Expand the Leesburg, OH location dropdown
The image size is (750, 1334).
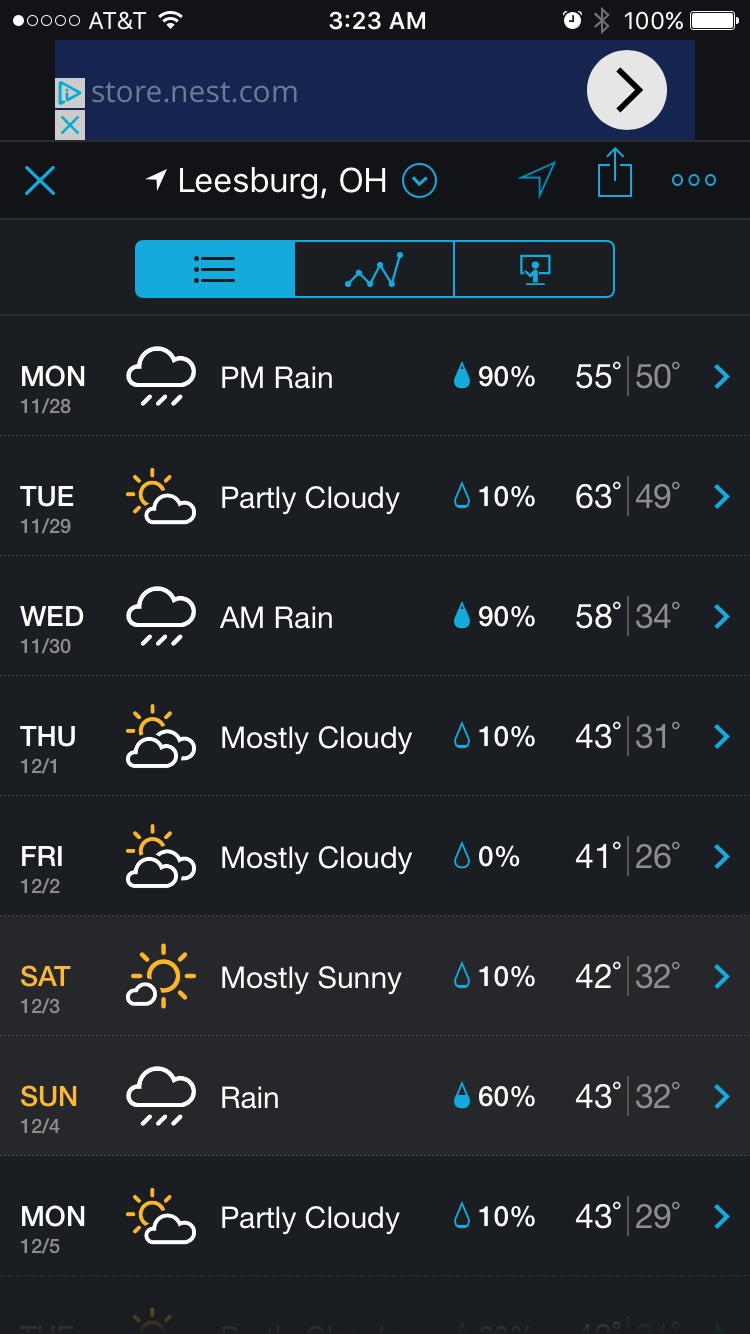pos(420,181)
